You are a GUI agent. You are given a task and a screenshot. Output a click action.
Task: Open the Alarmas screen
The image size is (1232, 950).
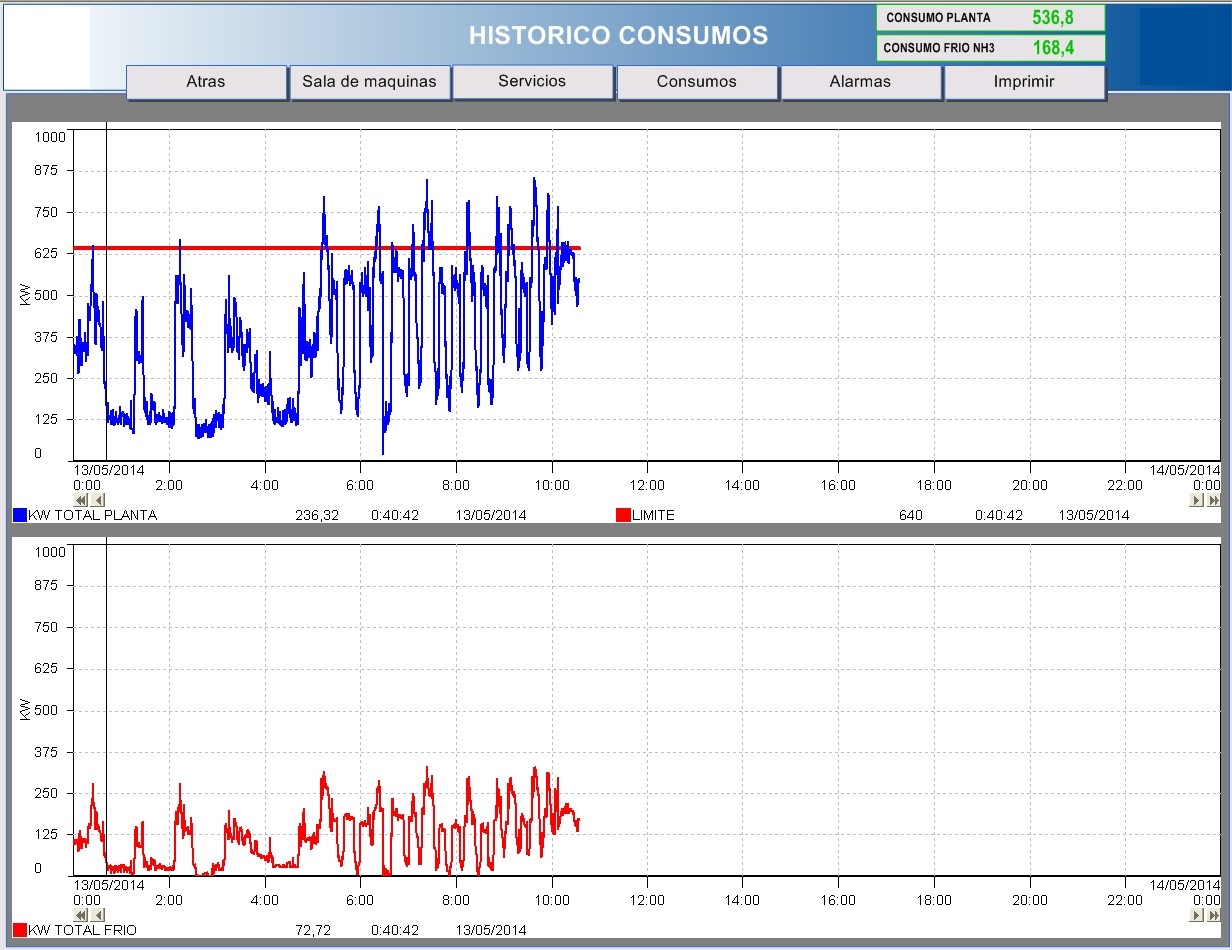tap(860, 82)
